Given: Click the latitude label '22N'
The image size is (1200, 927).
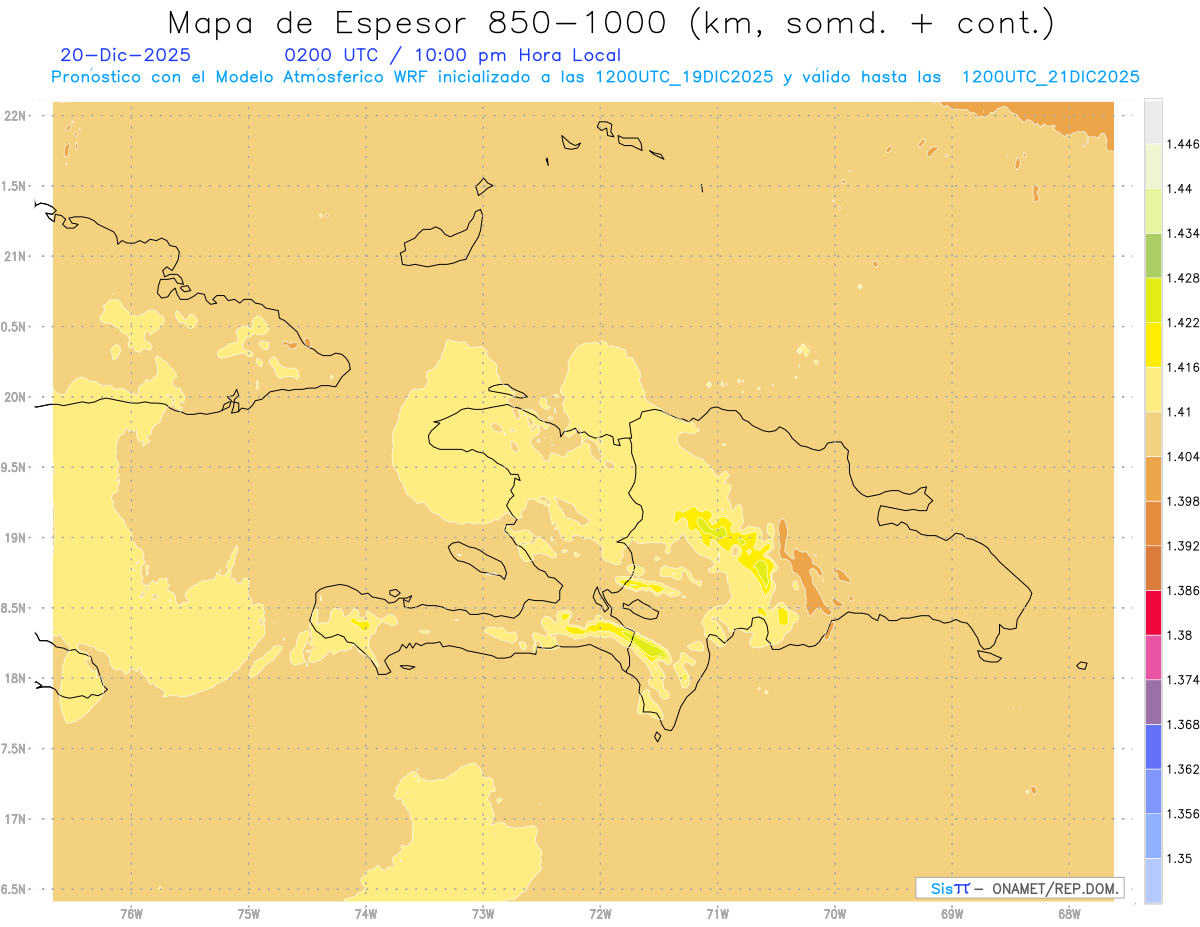Looking at the screenshot, I should (16, 116).
